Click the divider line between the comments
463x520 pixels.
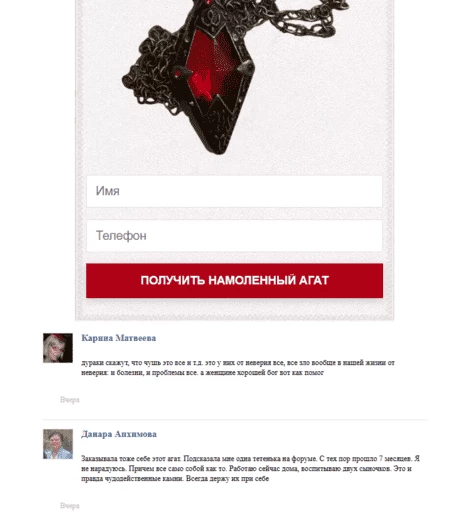click(235, 420)
